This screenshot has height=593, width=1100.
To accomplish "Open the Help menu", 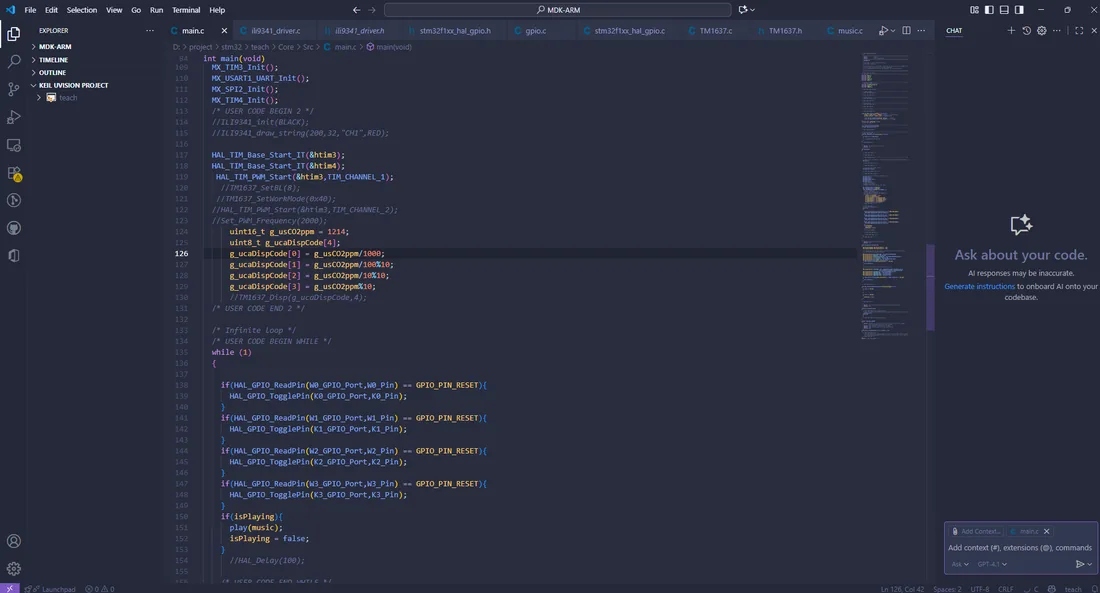I will click(217, 10).
